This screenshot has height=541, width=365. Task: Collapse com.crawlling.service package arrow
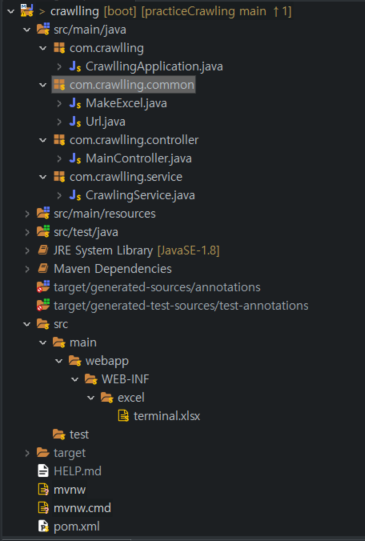[x=43, y=177]
